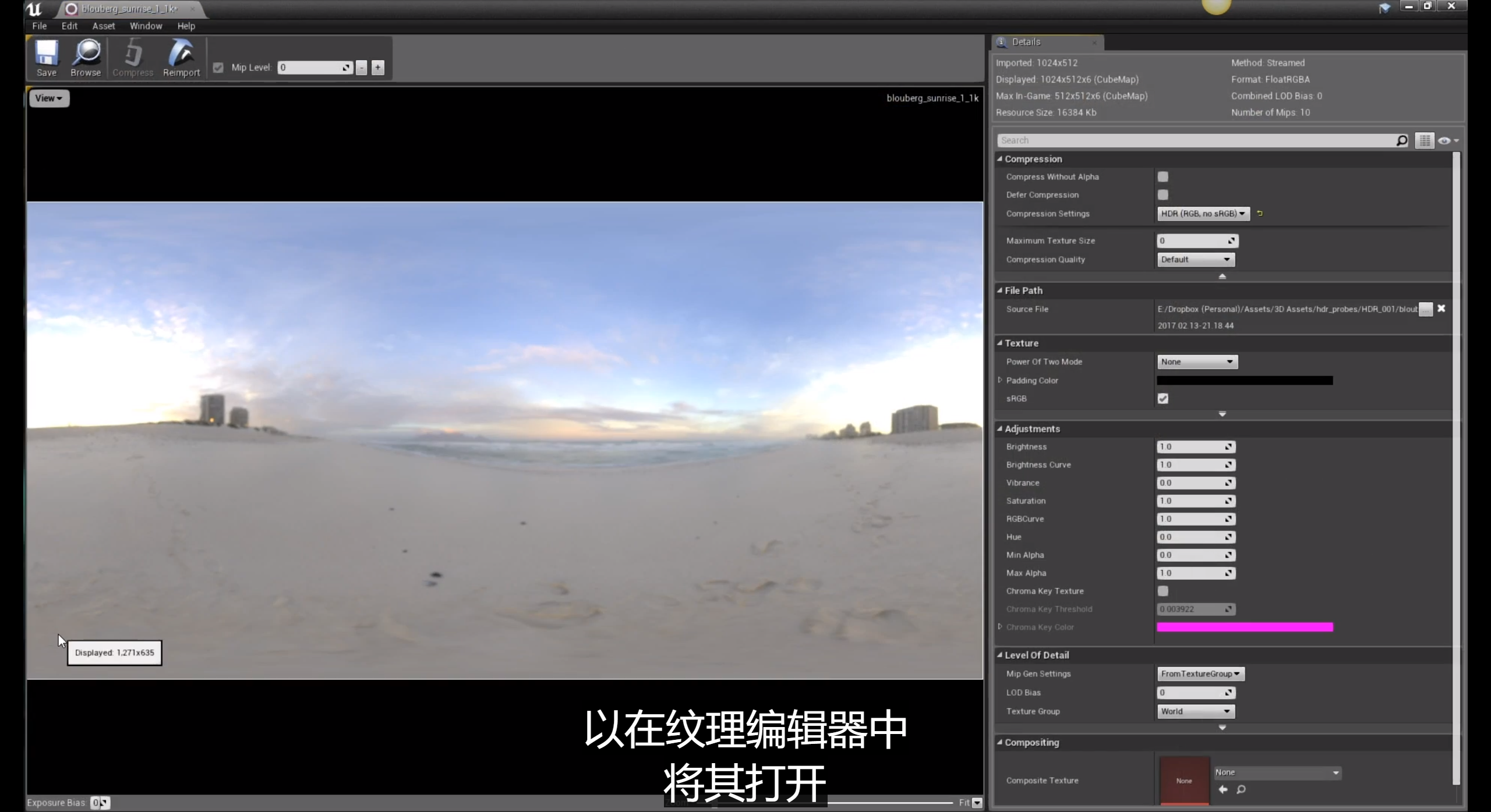The width and height of the screenshot is (1491, 812).
Task: Enable Compress Without Alpha checkbox
Action: pos(1163,177)
